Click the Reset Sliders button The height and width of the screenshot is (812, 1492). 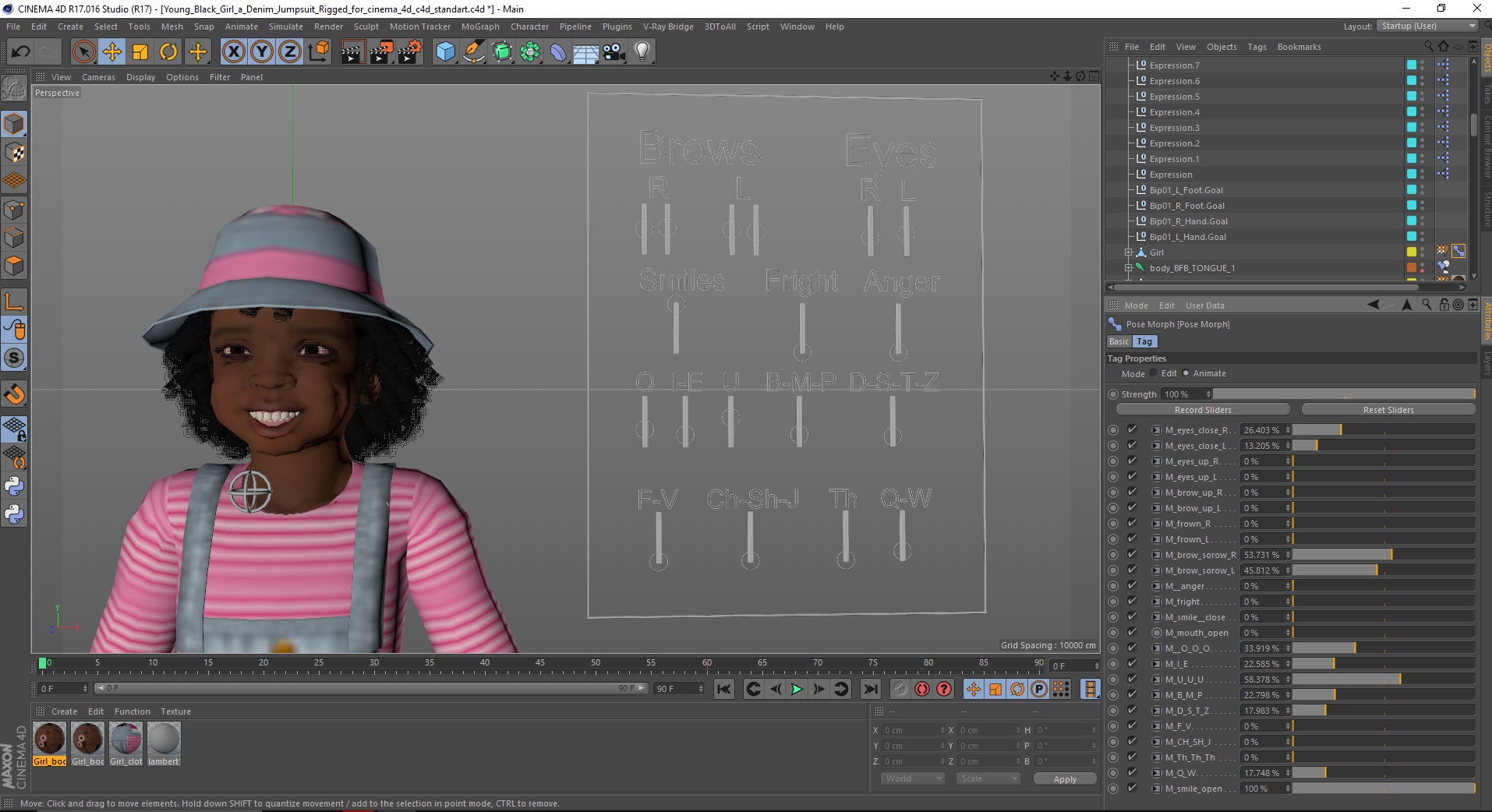click(x=1388, y=410)
